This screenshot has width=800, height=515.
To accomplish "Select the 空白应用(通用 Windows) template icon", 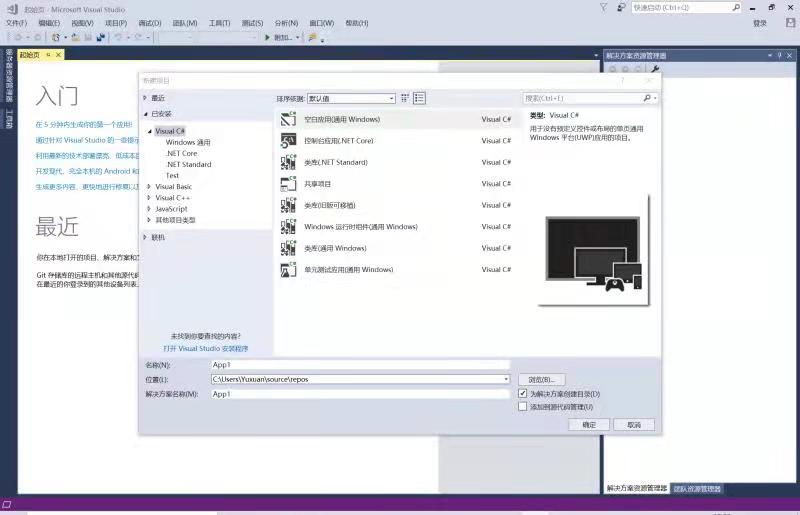I will (x=288, y=119).
